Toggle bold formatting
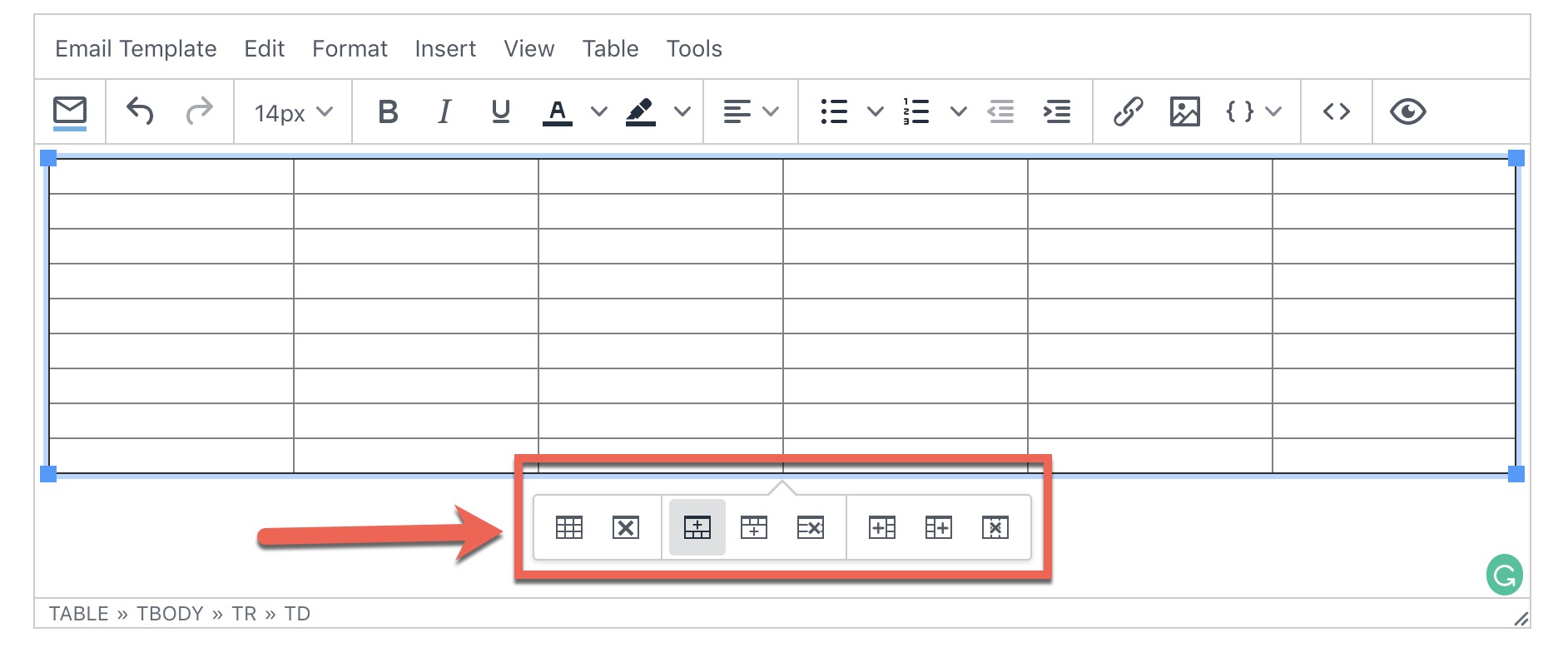Screen dimensions: 1568x657 coord(388,111)
